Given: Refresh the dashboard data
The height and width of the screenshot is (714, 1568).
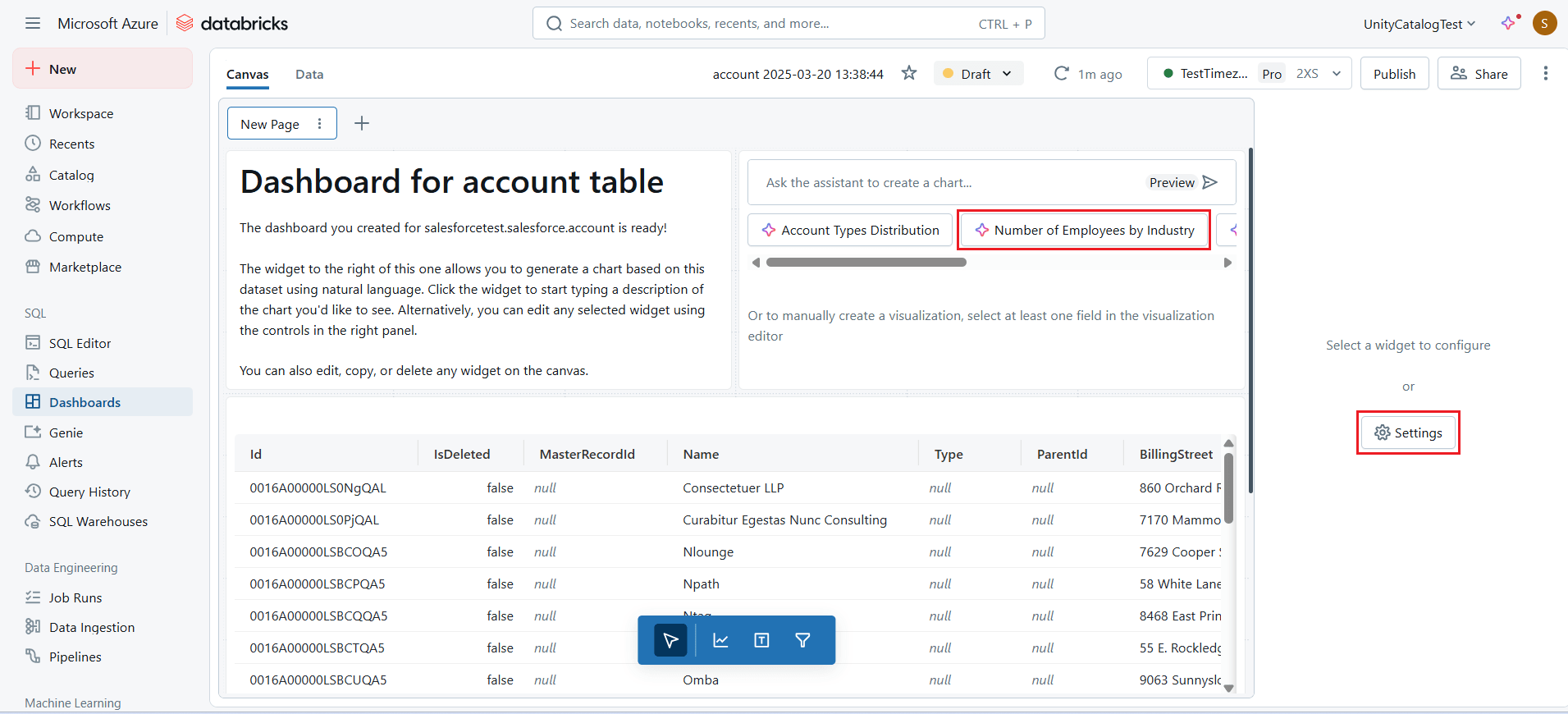Looking at the screenshot, I should 1061,73.
